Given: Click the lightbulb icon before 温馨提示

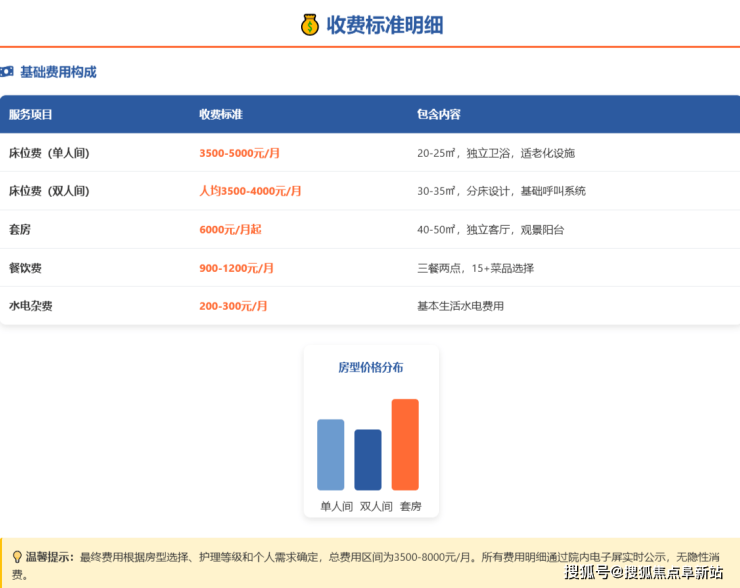Looking at the screenshot, I should coord(16,557).
